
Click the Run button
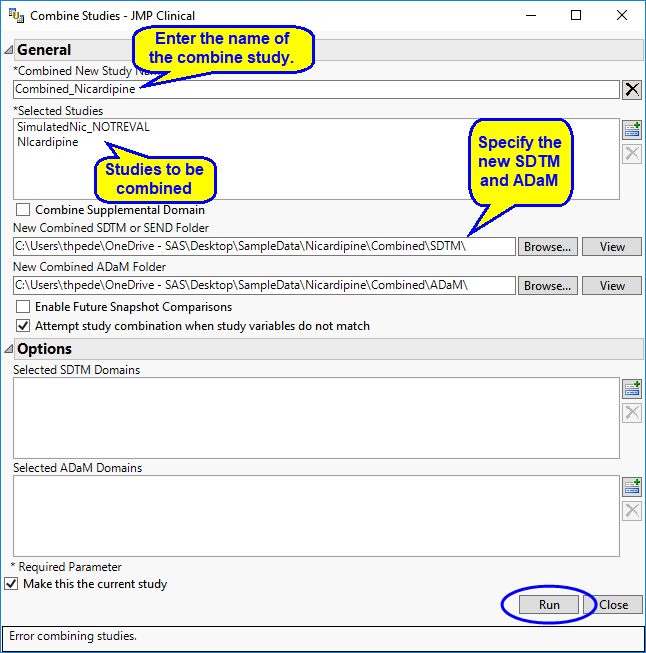click(x=549, y=604)
